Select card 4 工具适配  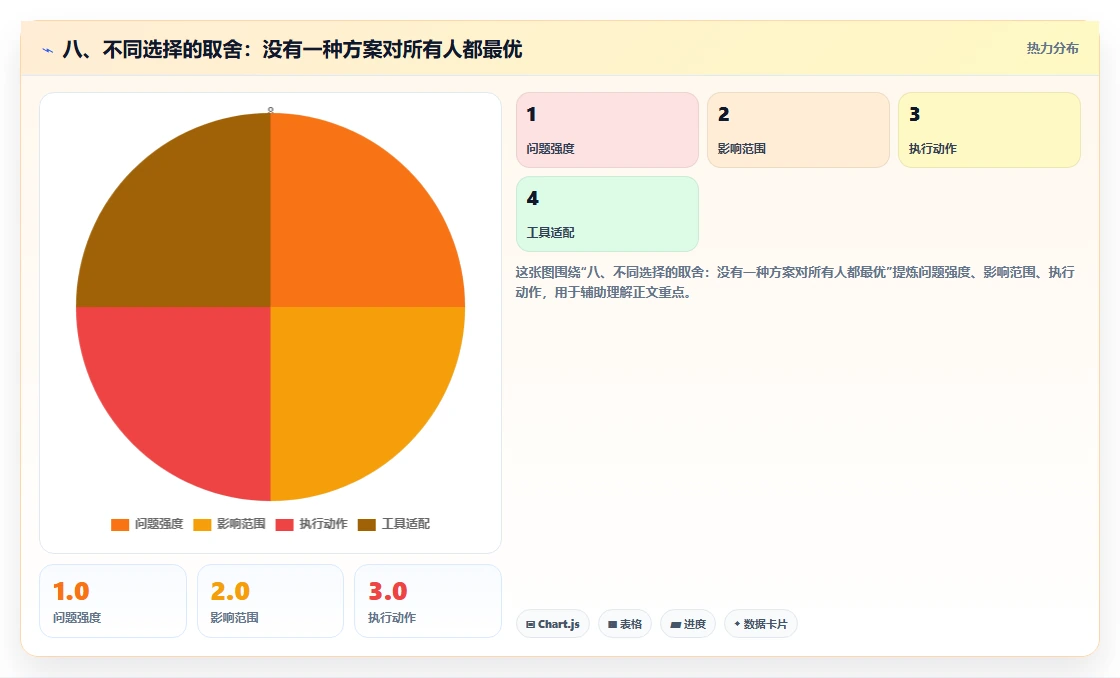click(607, 214)
